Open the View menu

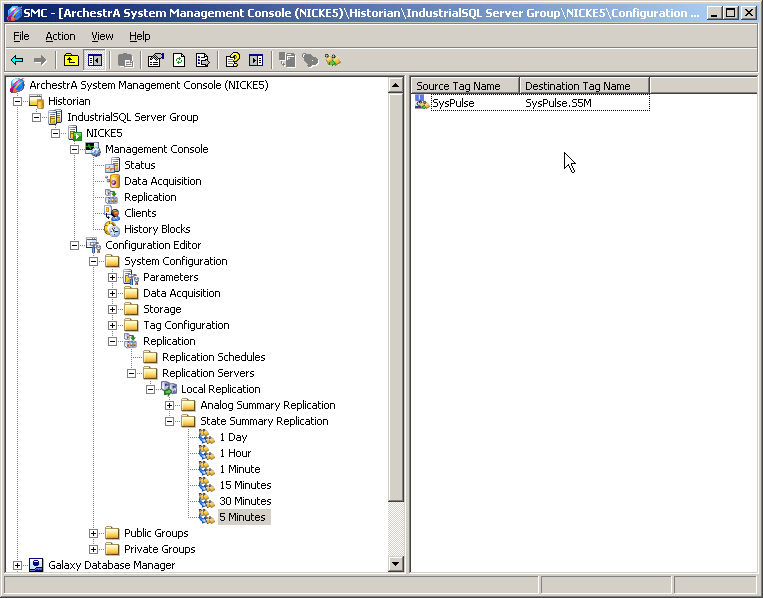[102, 36]
